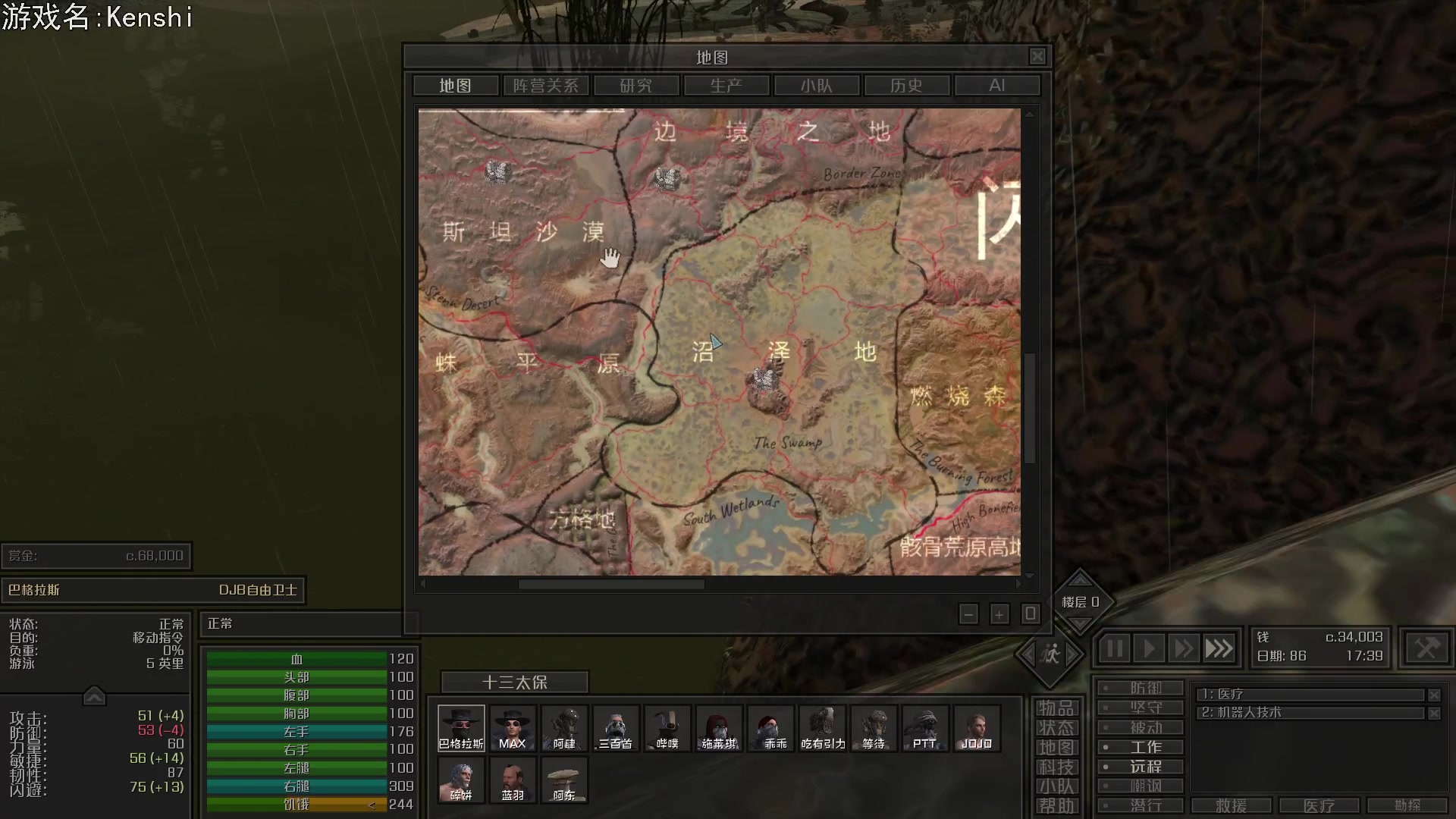Expand the character stats panel arrow
1456x819 pixels.
pyautogui.click(x=94, y=695)
